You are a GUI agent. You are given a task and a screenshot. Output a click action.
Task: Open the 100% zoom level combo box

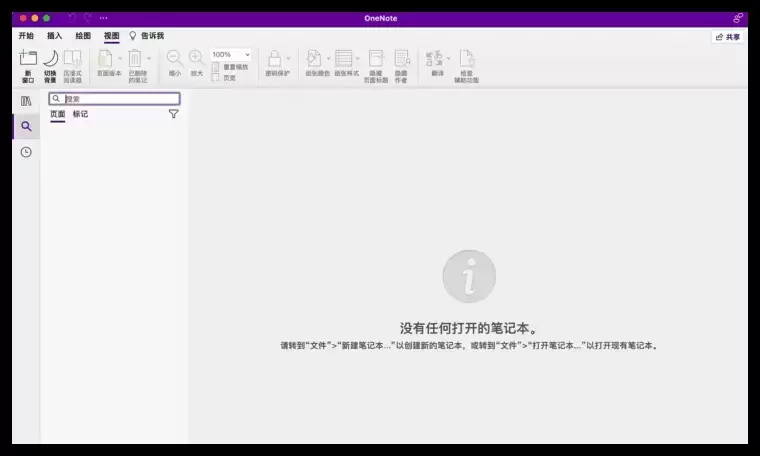pyautogui.click(x=231, y=54)
